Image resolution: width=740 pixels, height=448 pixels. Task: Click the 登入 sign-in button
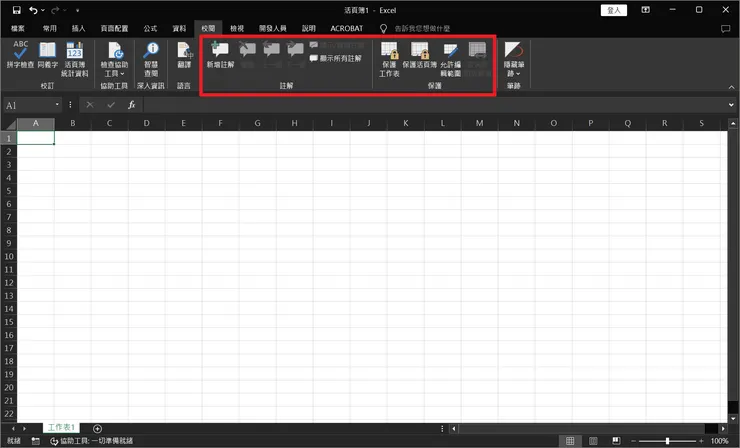[614, 10]
